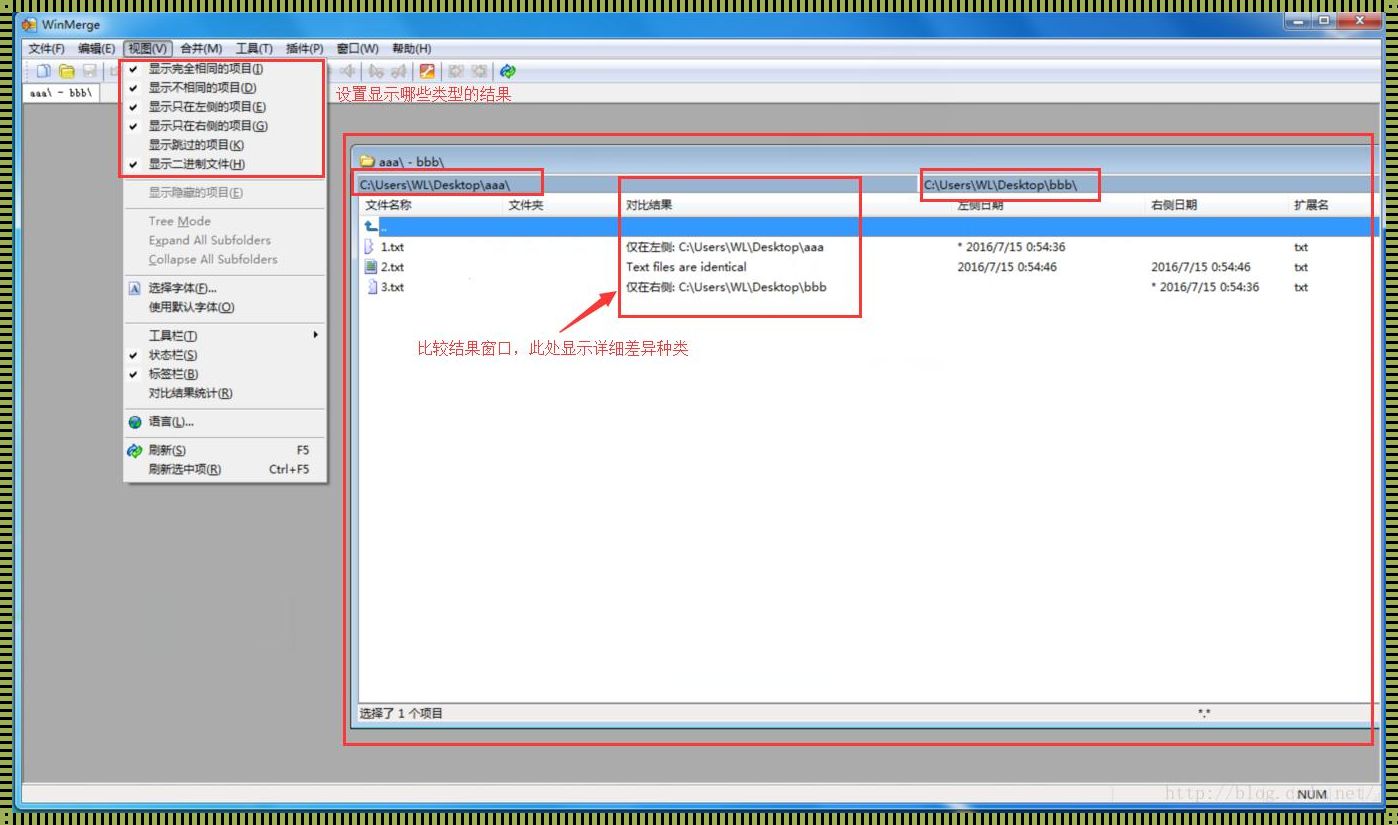1398x825 pixels.
Task: Open the 帮助(H) menu
Action: [411, 48]
